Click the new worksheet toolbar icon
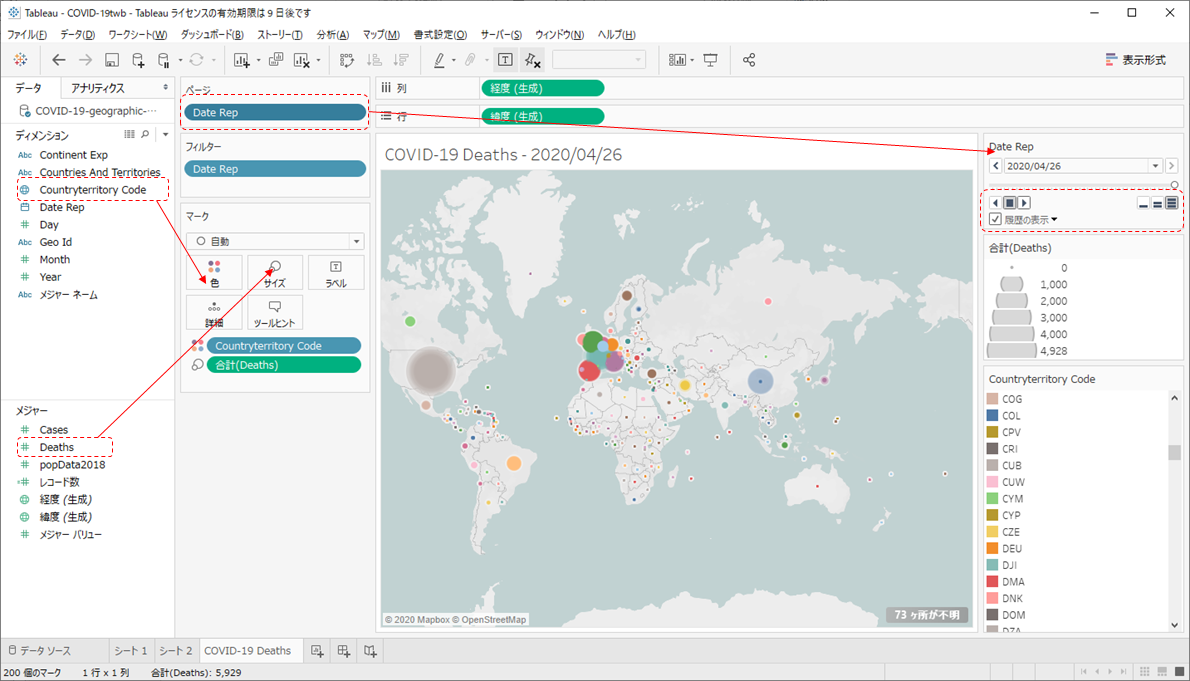Screen dimensions: 1190x681 pyautogui.click(x=242, y=60)
